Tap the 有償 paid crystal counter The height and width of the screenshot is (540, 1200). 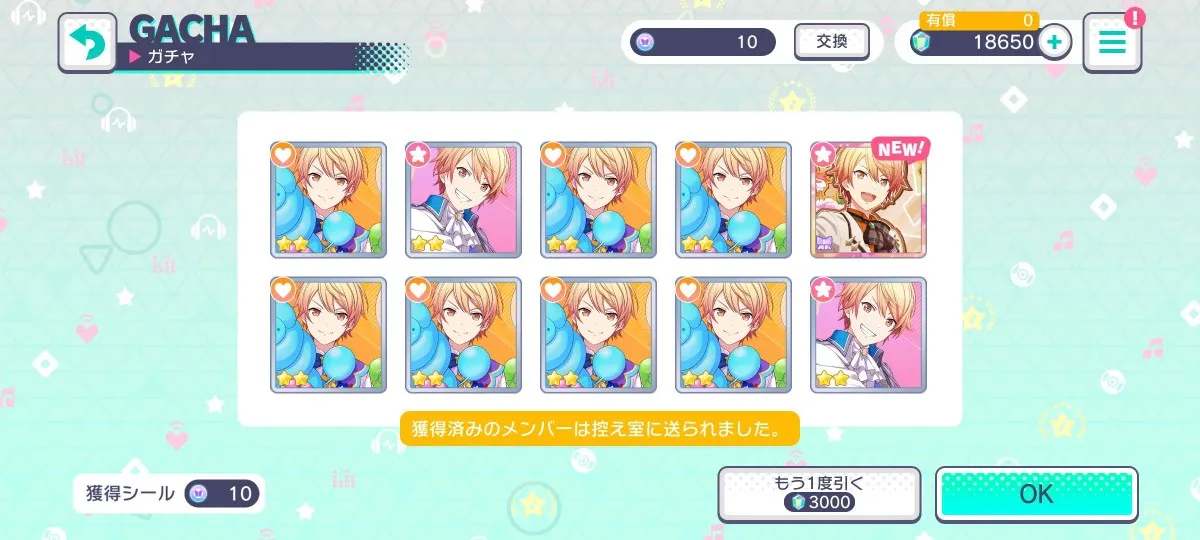(979, 20)
